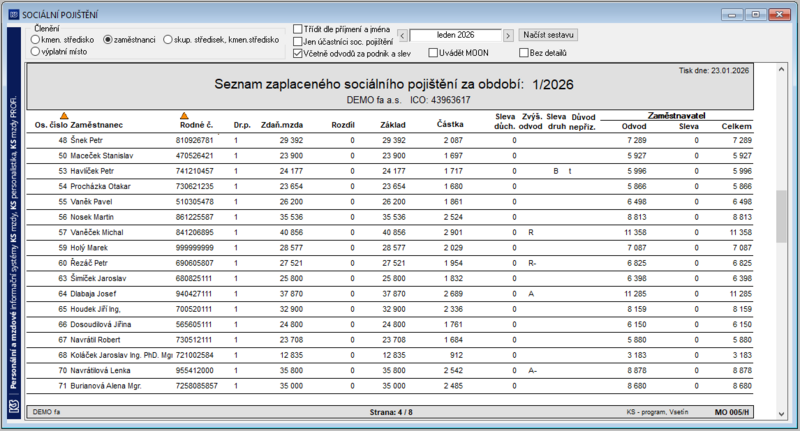Click the Základ column header
Viewport: 800px width, 431px height.
pos(393,125)
